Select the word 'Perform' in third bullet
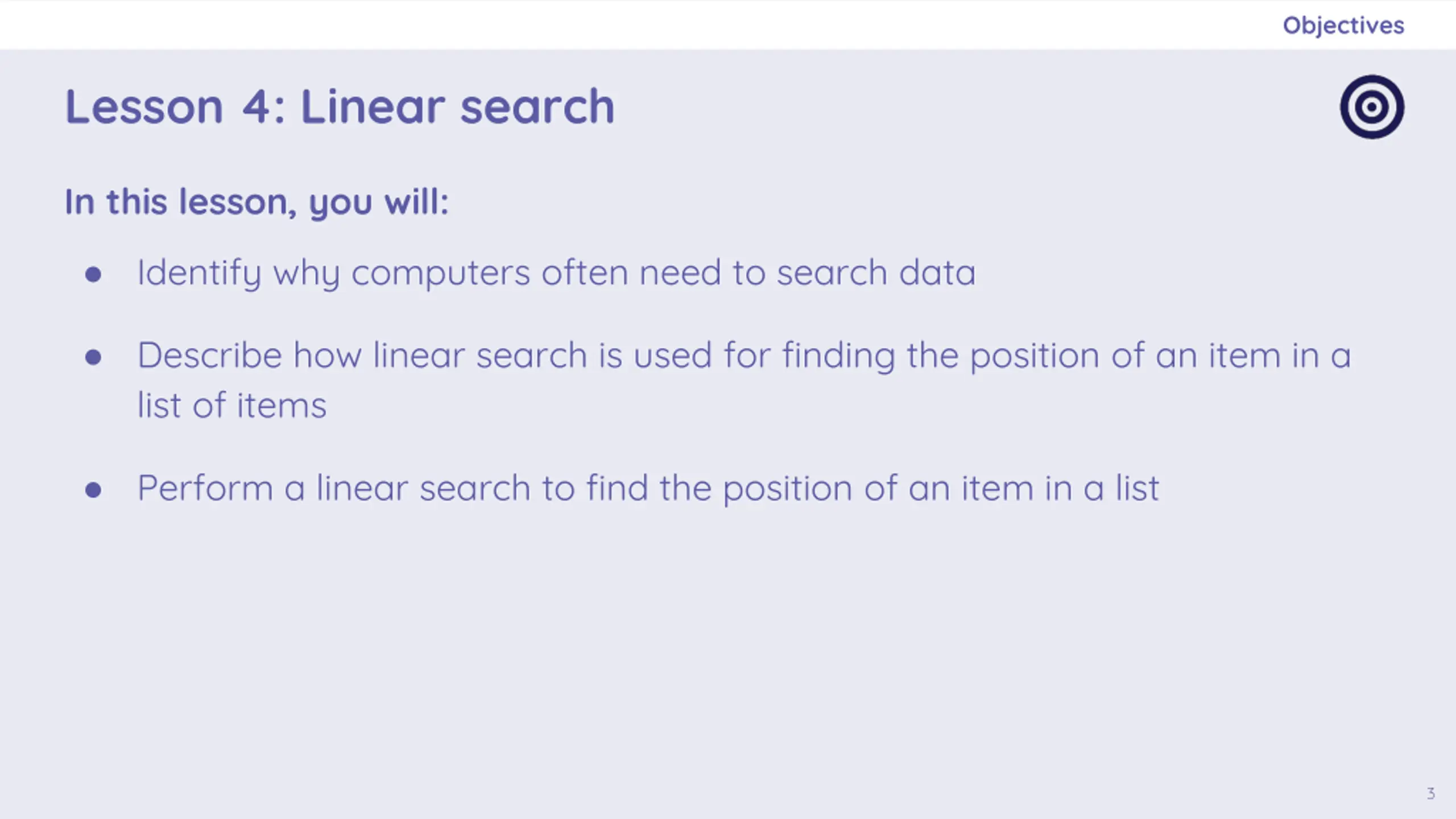The width and height of the screenshot is (1456, 819). click(x=205, y=488)
